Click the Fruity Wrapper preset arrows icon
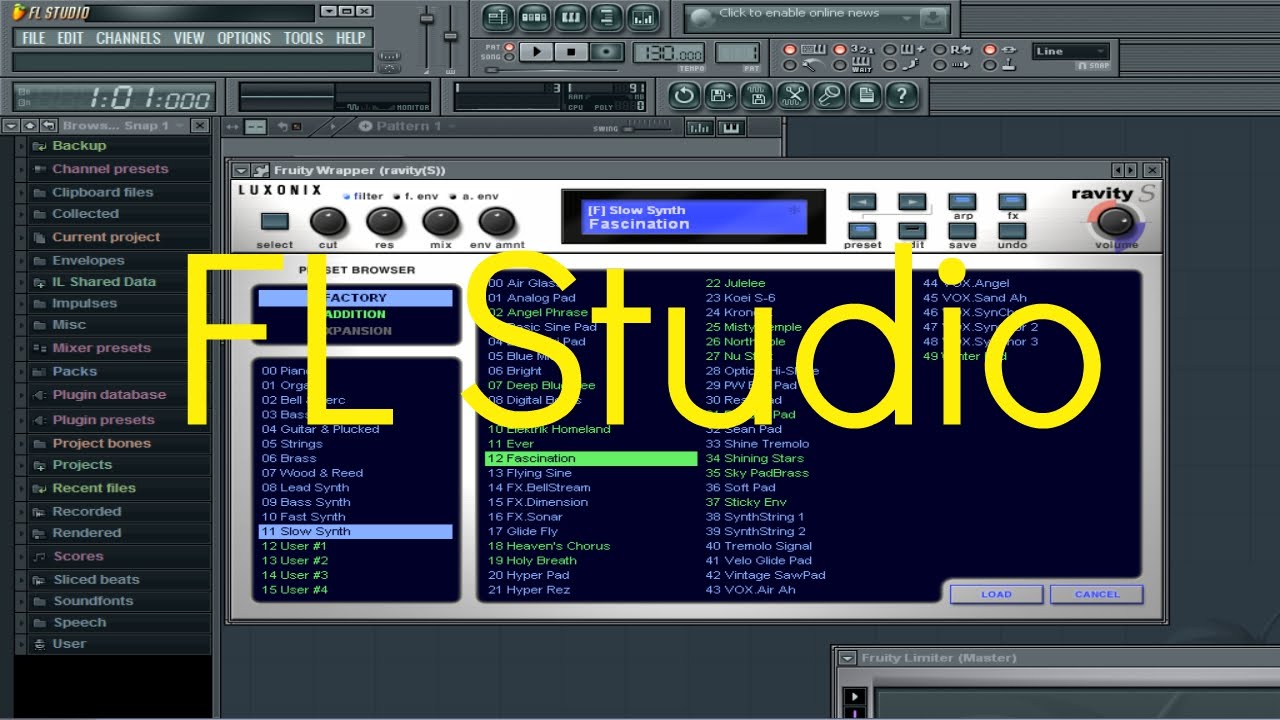This screenshot has height=720, width=1280. tap(1124, 171)
